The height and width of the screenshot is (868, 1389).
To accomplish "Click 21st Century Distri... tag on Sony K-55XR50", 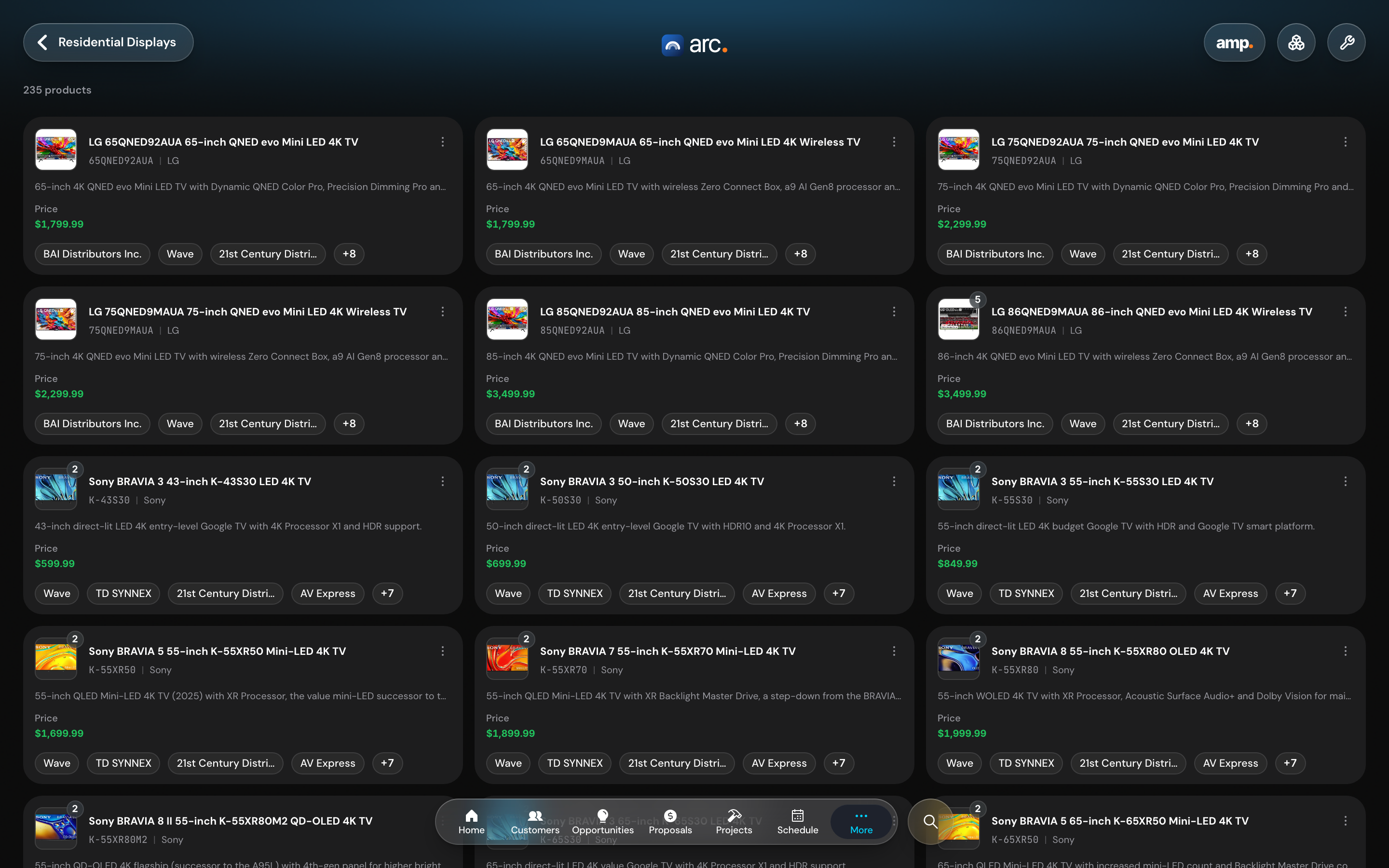I will [226, 763].
